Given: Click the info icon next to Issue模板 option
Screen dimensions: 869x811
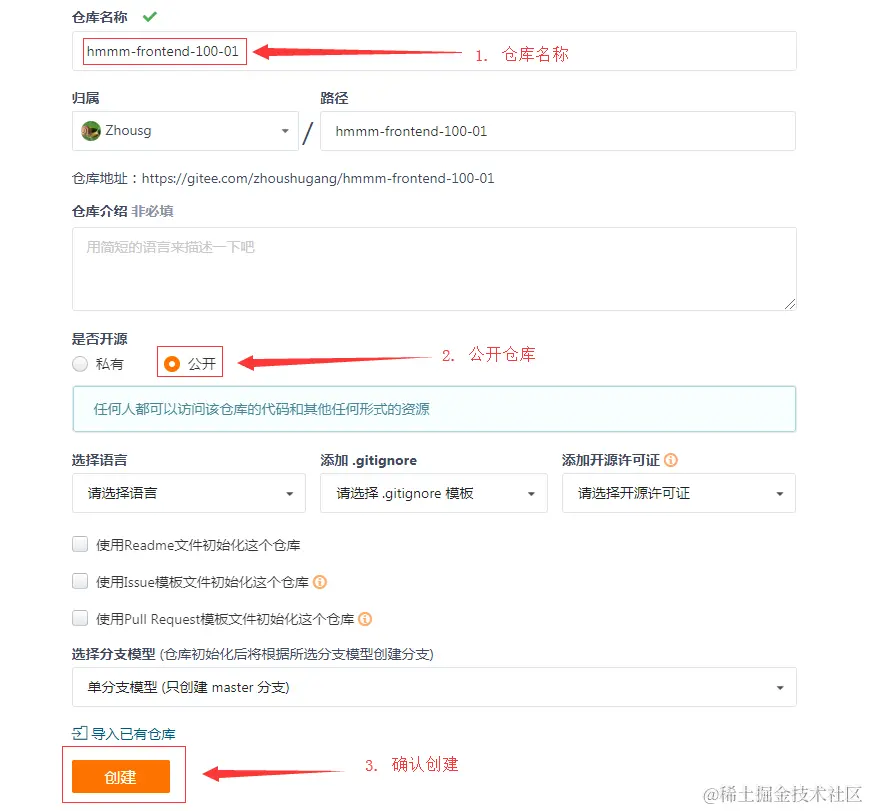Looking at the screenshot, I should [x=320, y=582].
